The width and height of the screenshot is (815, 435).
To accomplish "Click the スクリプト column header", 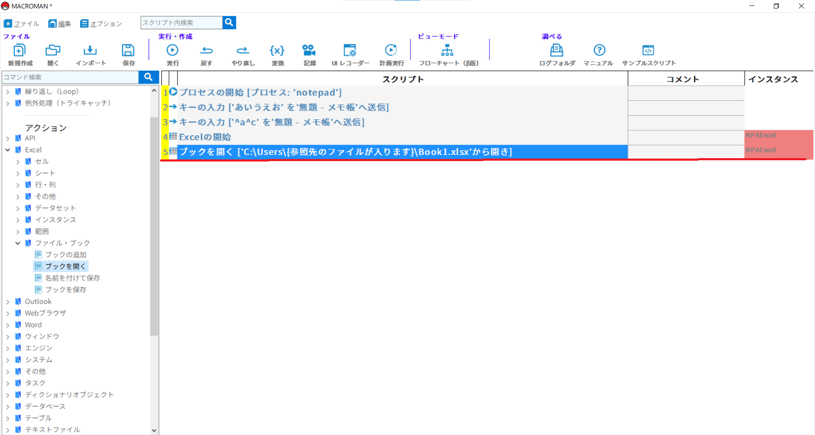I will tap(403, 79).
